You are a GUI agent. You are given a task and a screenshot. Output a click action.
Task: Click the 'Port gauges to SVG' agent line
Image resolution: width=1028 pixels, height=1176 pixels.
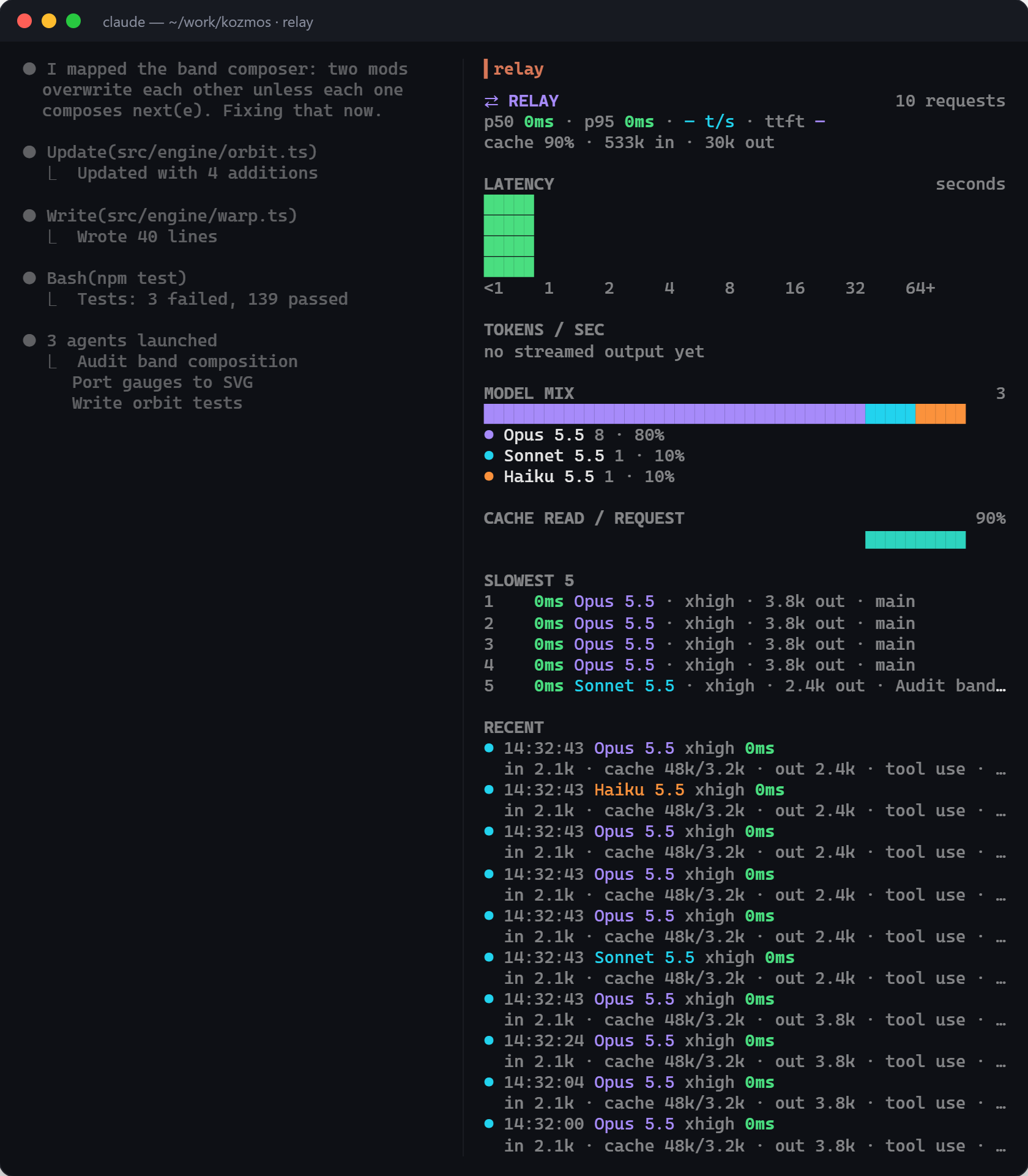click(162, 382)
